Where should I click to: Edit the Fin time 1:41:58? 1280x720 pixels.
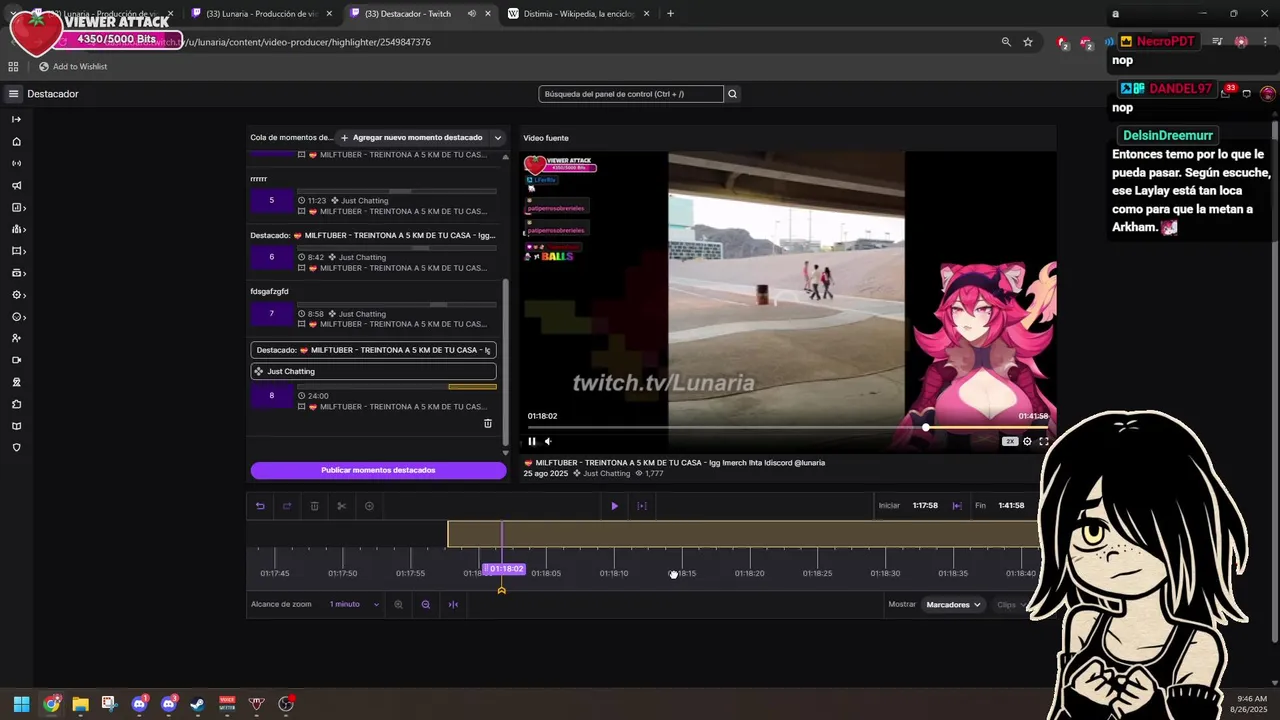[1011, 506]
